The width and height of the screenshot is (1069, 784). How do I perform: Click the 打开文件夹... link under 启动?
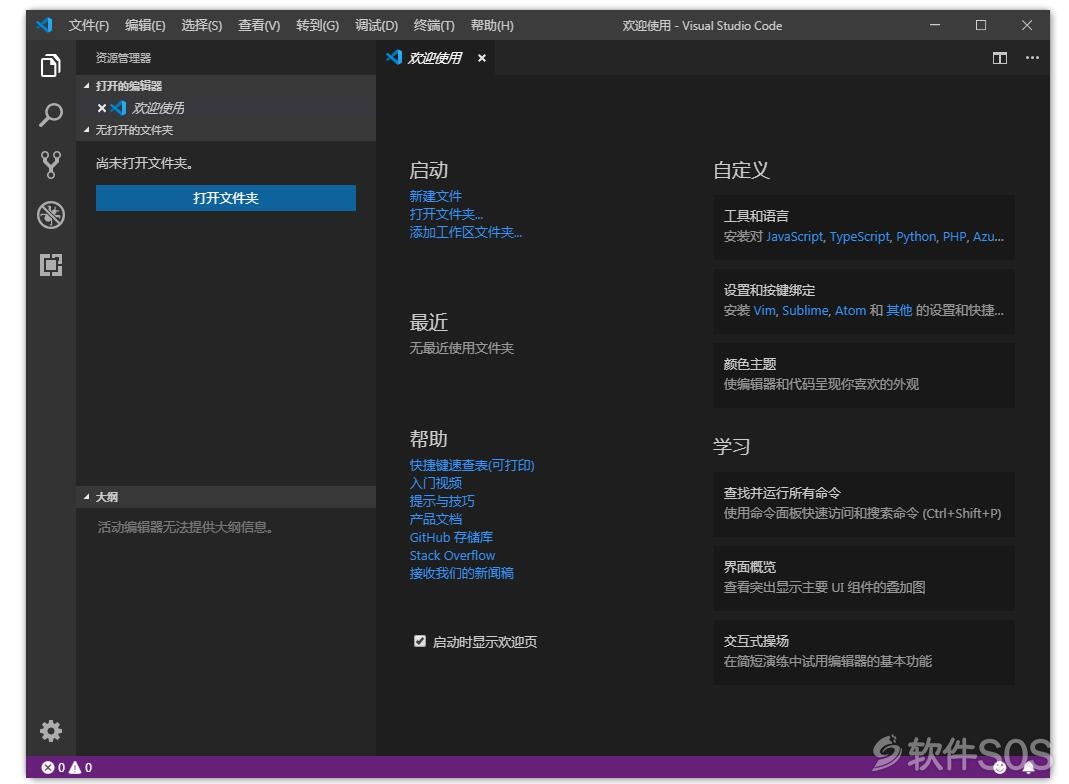(446, 214)
